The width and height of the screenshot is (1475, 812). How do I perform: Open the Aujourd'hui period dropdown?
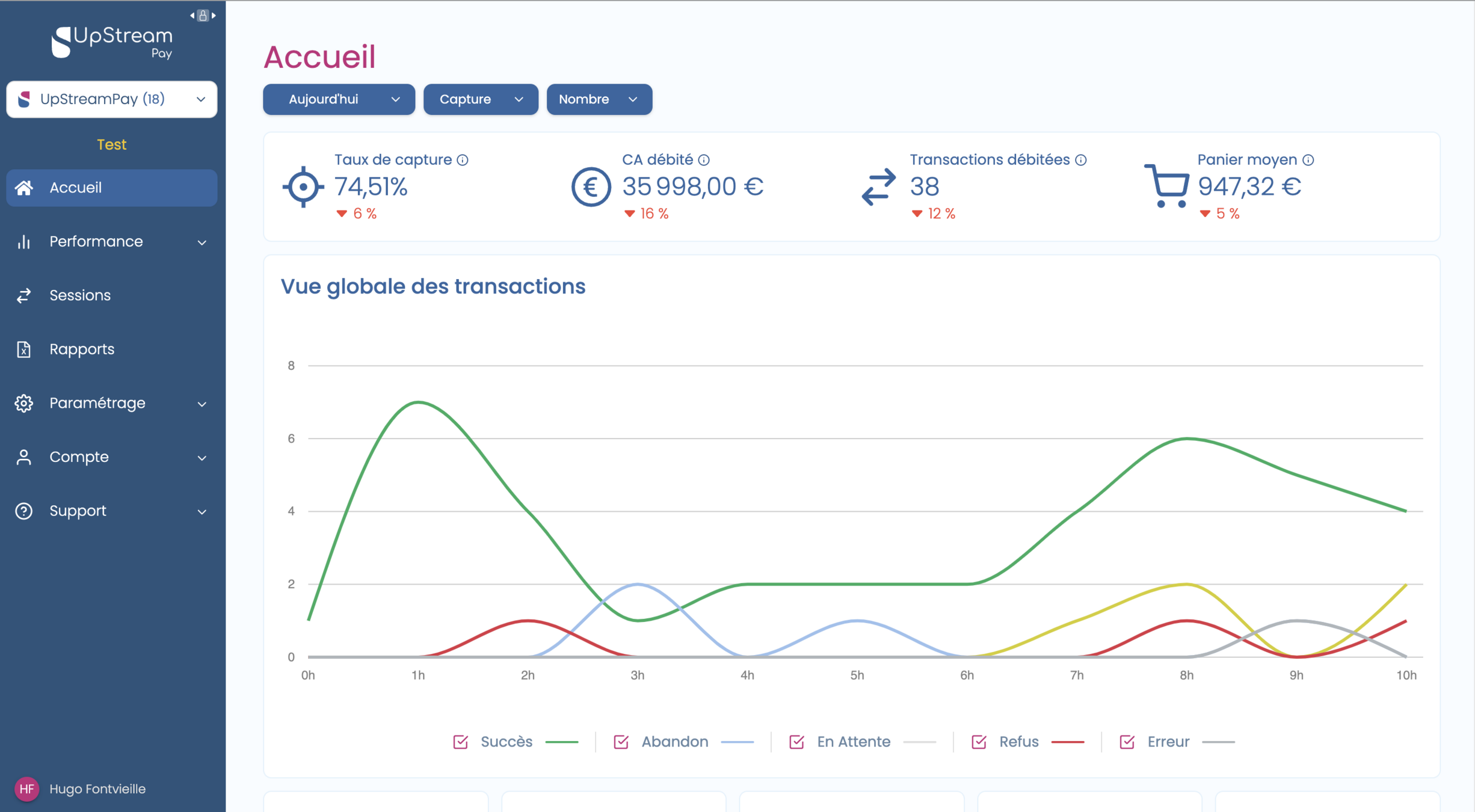tap(339, 99)
